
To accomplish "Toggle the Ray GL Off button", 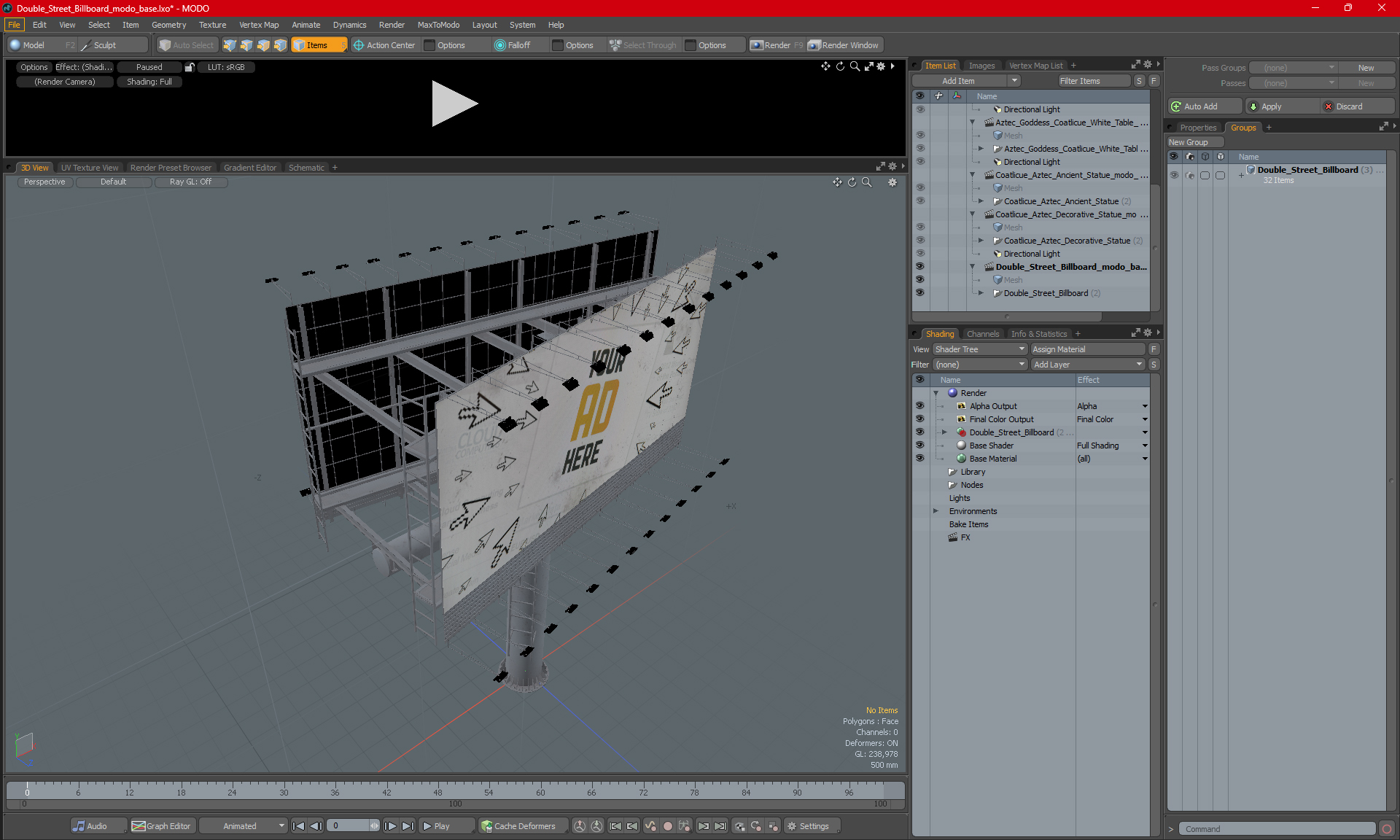I will (191, 181).
